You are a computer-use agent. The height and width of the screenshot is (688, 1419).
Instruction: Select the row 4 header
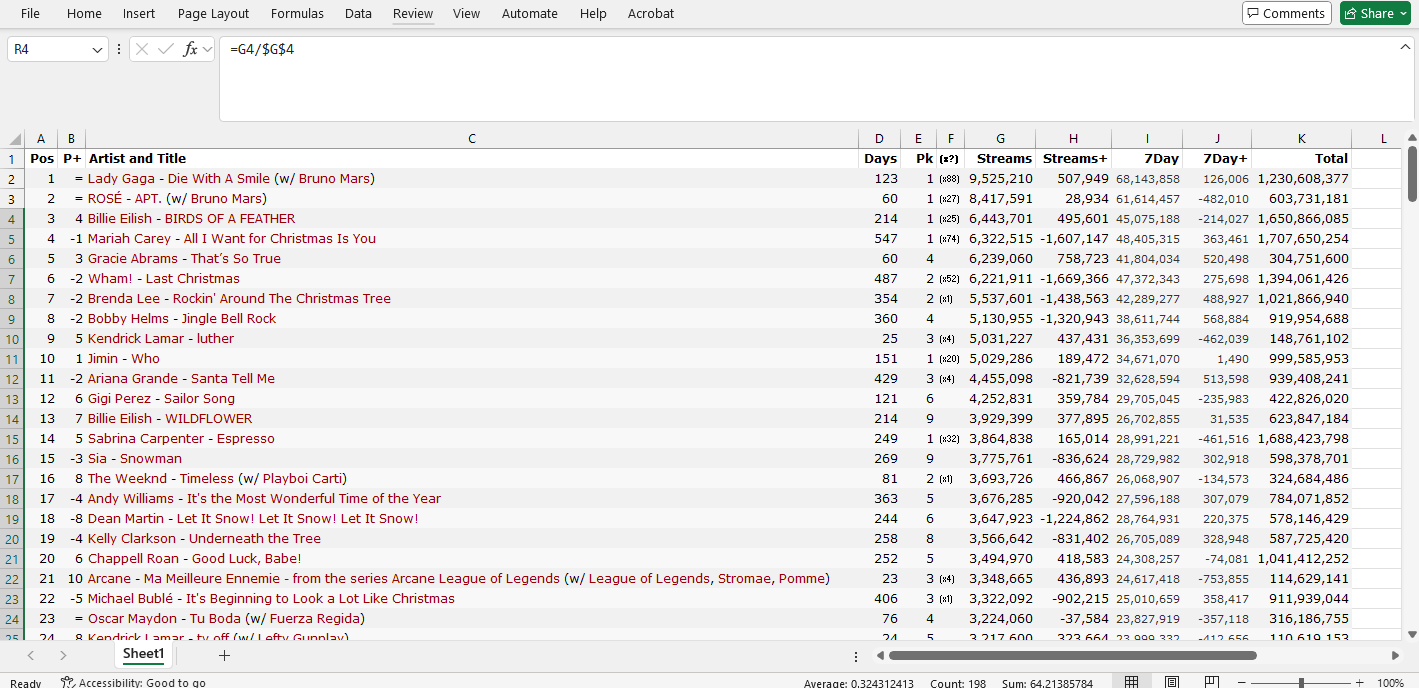tap(13, 219)
